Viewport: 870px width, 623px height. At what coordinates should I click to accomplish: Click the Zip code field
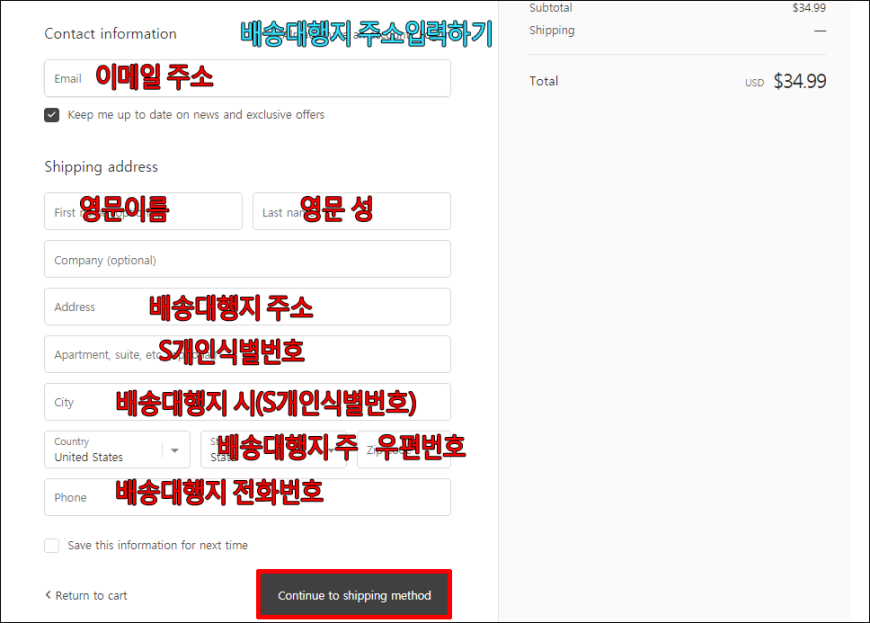(404, 450)
